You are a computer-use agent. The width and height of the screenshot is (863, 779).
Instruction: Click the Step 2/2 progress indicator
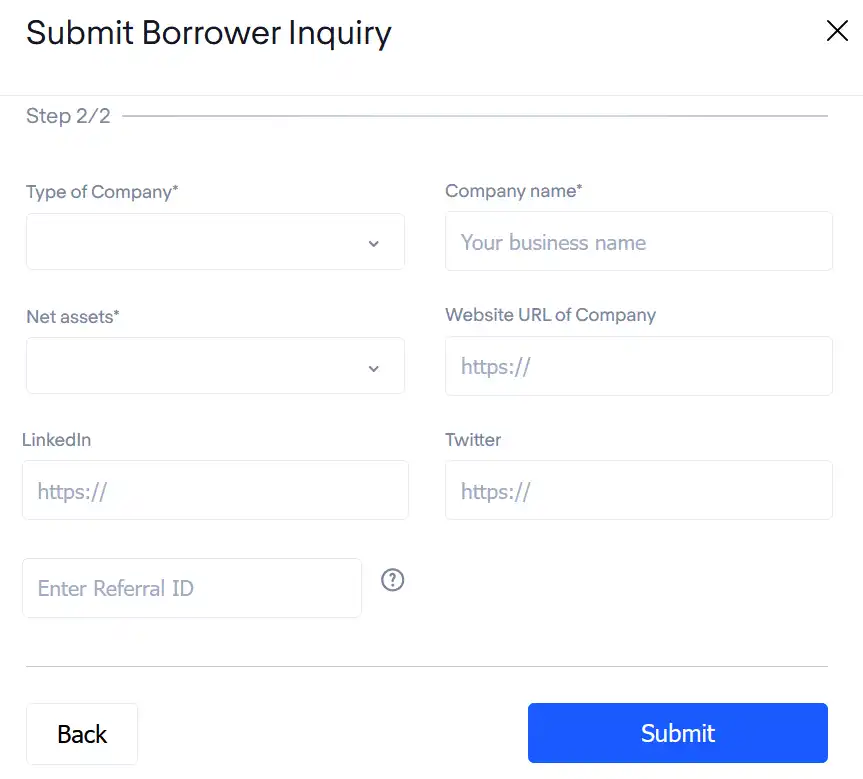pyautogui.click(x=68, y=116)
